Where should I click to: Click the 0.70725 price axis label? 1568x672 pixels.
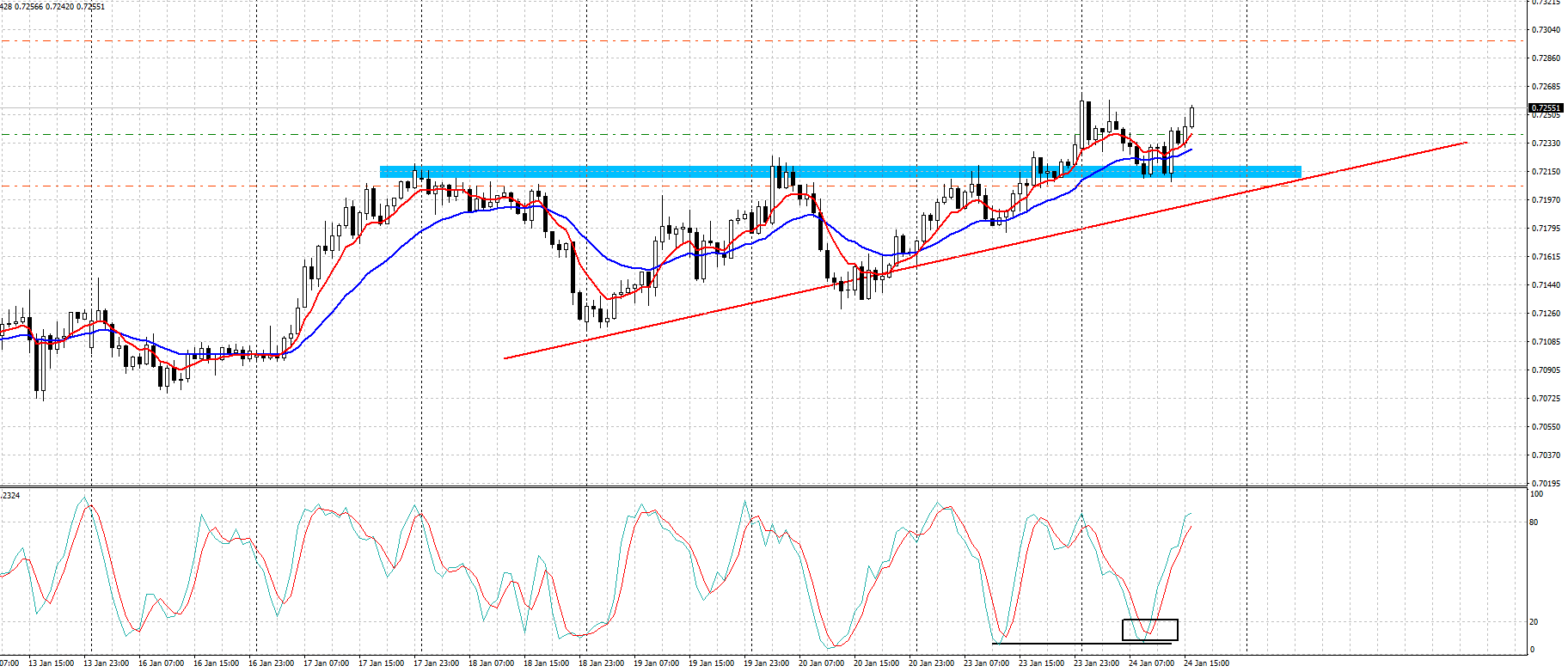[1547, 399]
